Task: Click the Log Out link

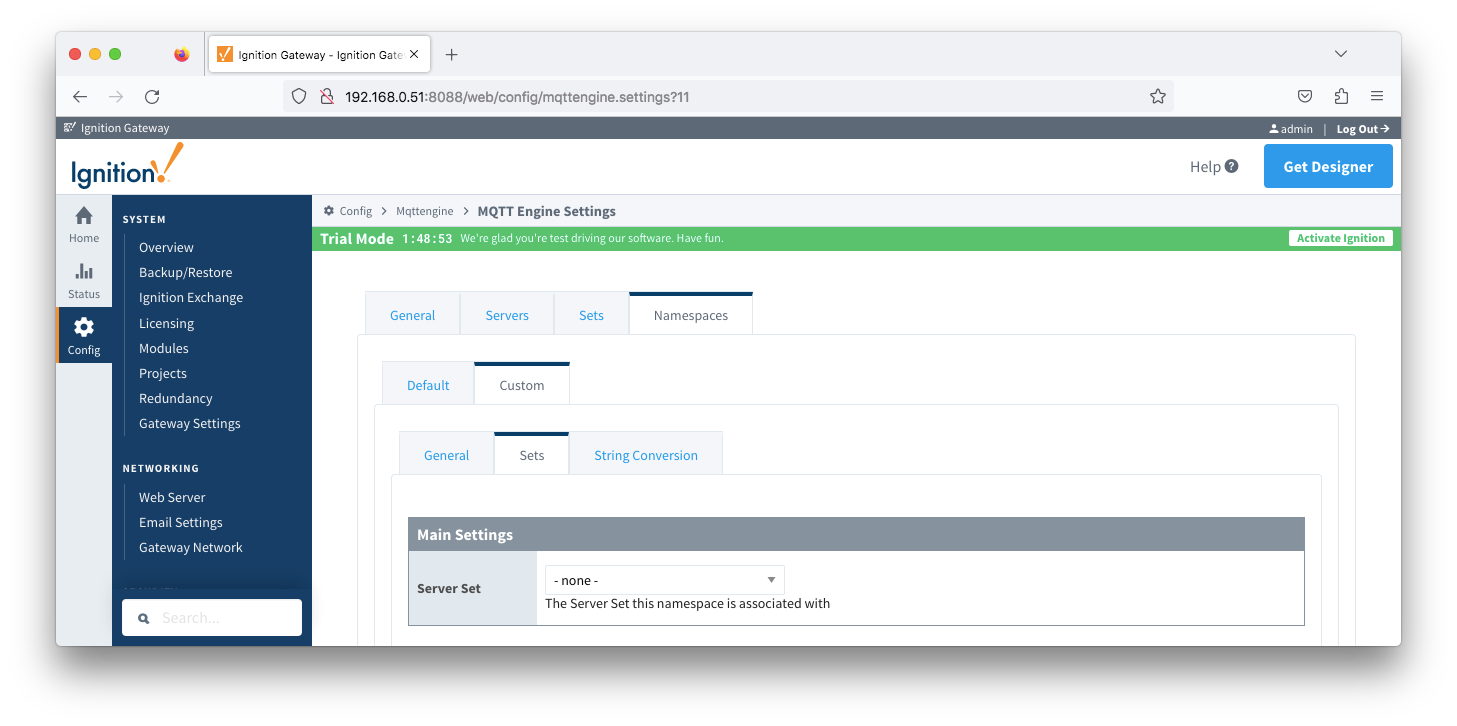Action: click(x=1363, y=129)
